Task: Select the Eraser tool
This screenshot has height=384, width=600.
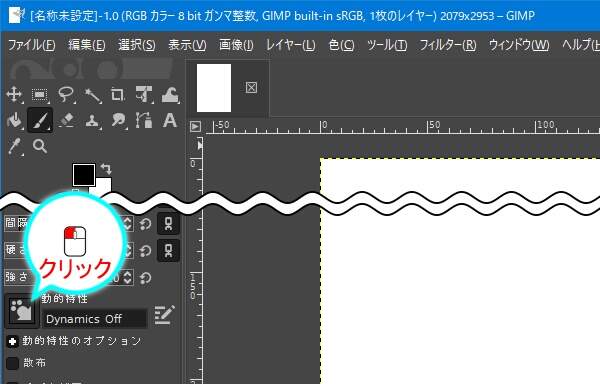Action: coord(67,120)
